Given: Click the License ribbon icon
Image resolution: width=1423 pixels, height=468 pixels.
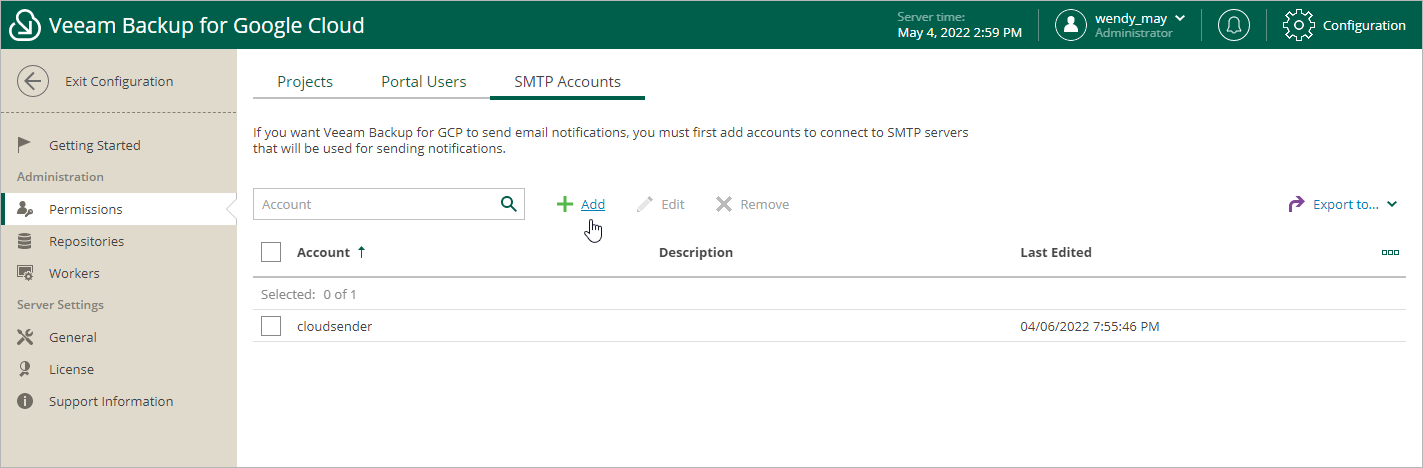Looking at the screenshot, I should click(25, 369).
